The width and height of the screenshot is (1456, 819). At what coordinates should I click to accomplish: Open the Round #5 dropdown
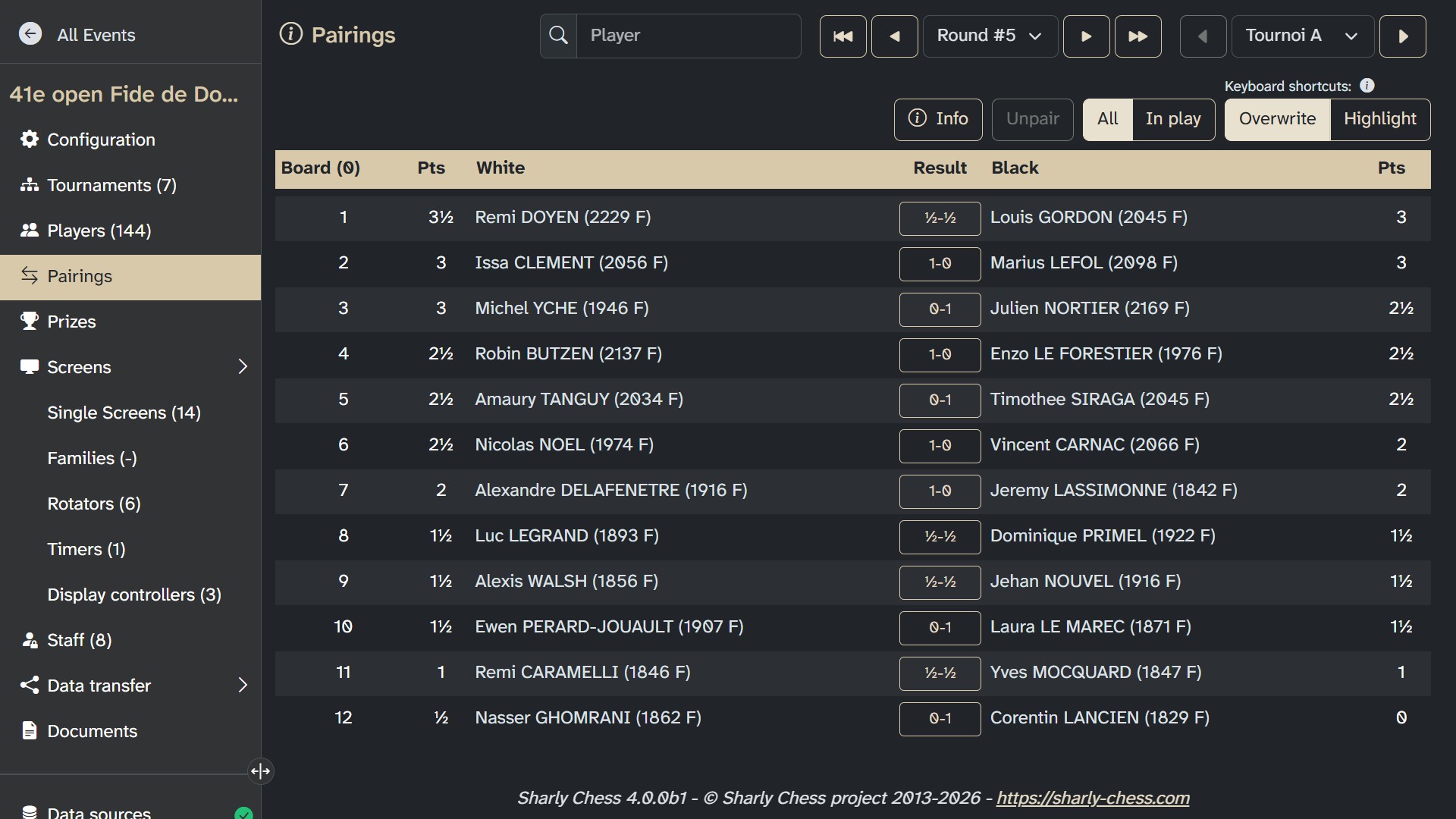pos(990,36)
